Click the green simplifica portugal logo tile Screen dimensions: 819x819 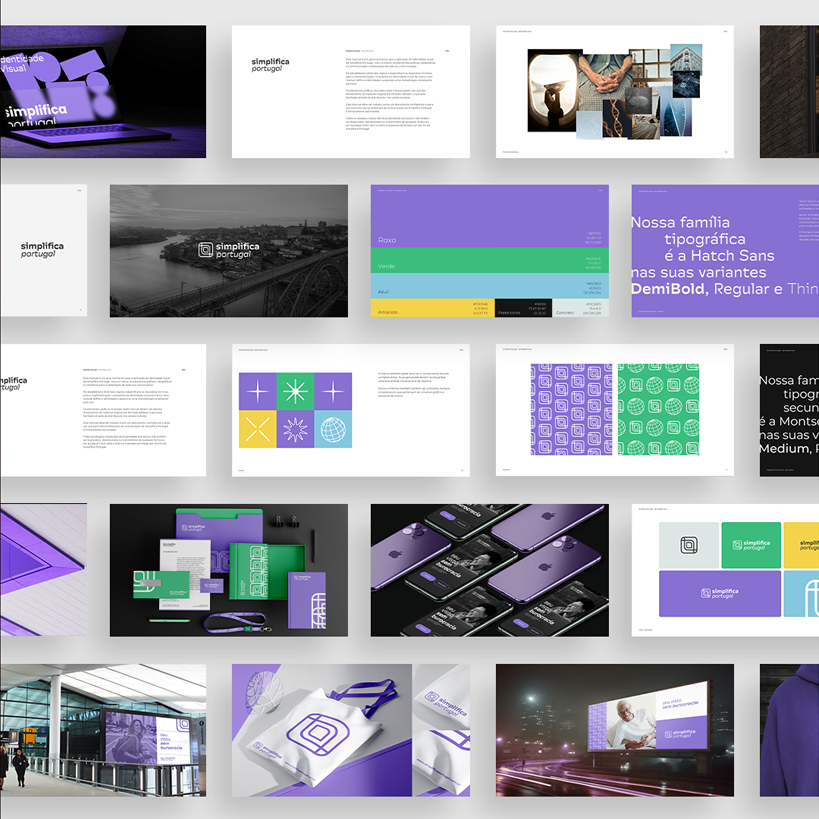pyautogui.click(x=751, y=545)
